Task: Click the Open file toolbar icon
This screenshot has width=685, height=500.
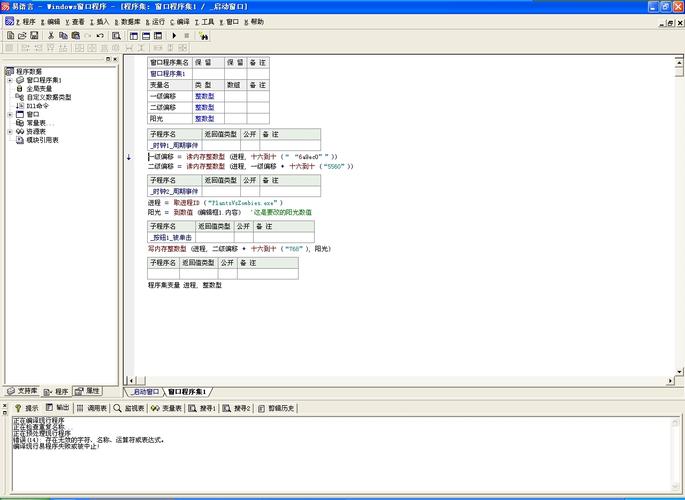Action: [x=22, y=35]
